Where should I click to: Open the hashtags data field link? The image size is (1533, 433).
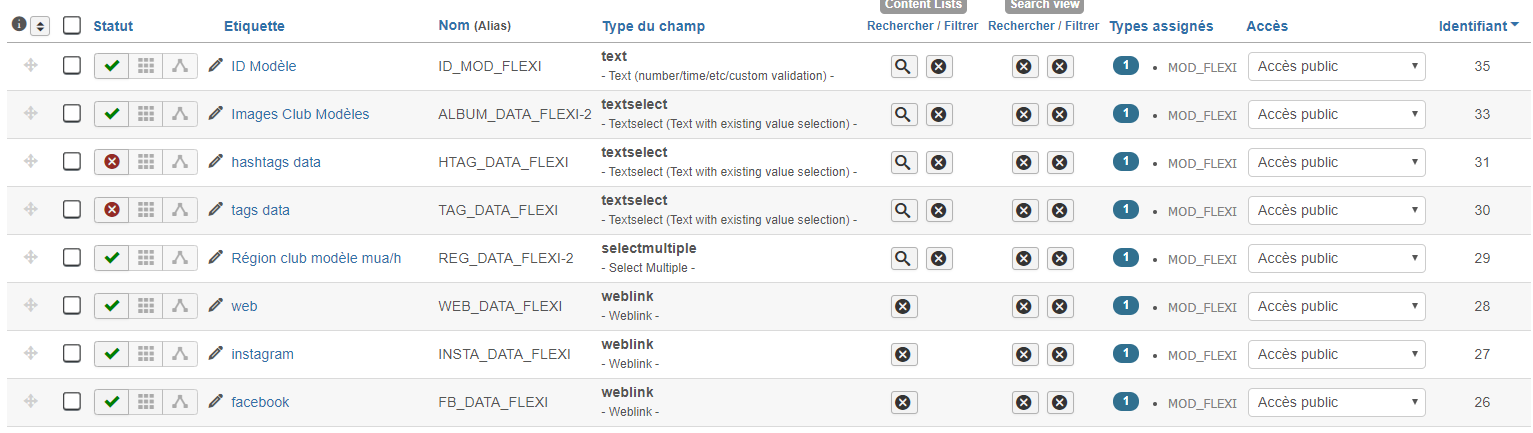(276, 162)
